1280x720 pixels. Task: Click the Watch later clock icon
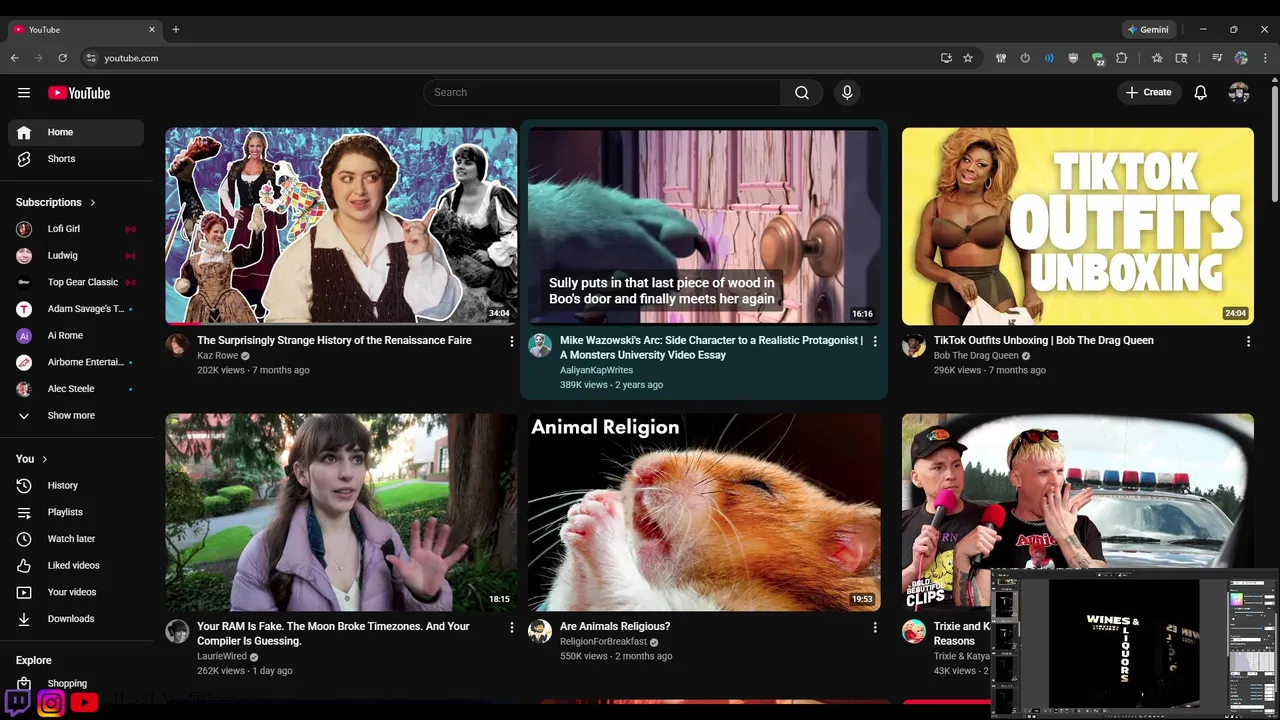click(24, 539)
